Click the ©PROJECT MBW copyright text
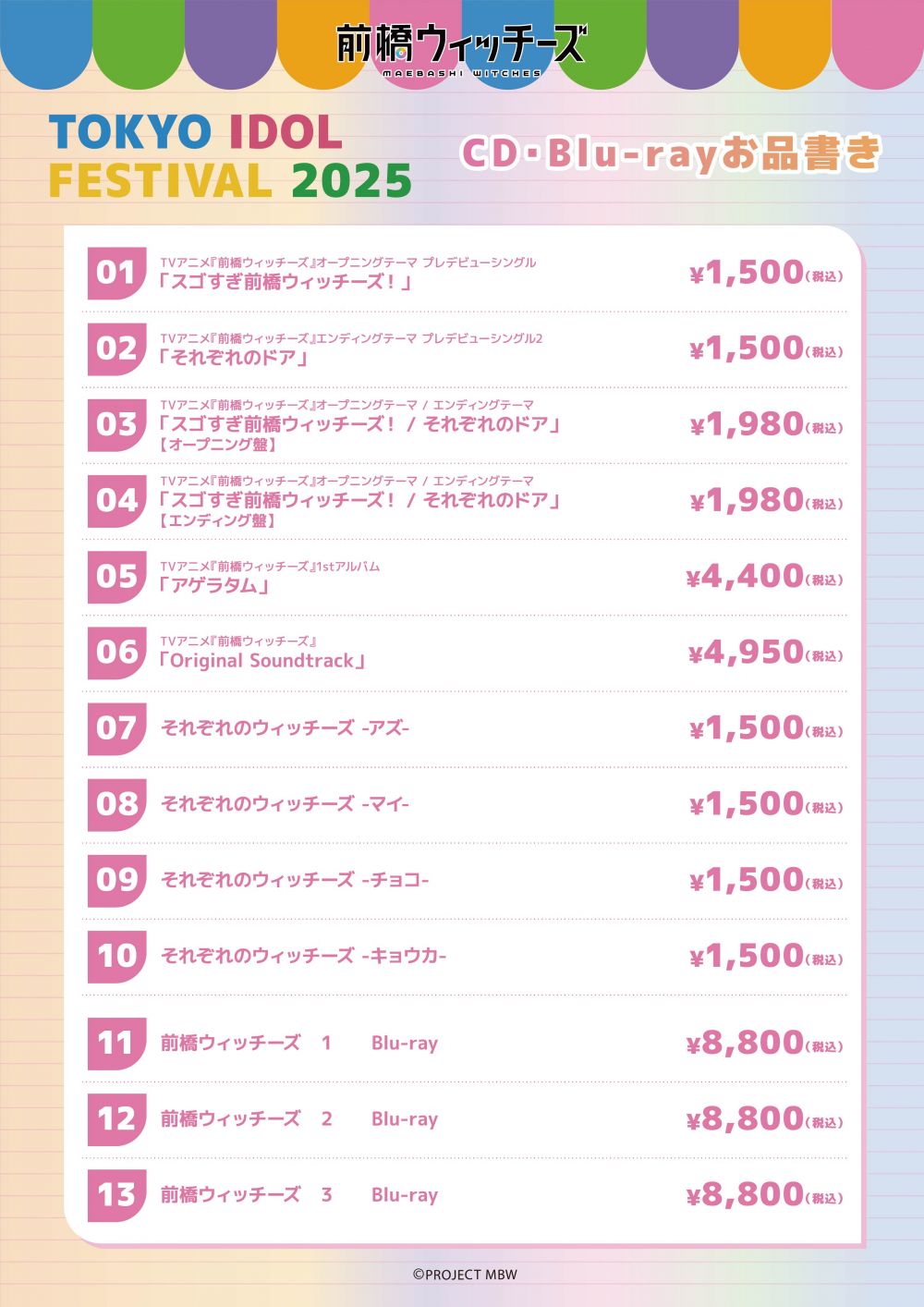This screenshot has height=1307, width=924. [x=465, y=1275]
